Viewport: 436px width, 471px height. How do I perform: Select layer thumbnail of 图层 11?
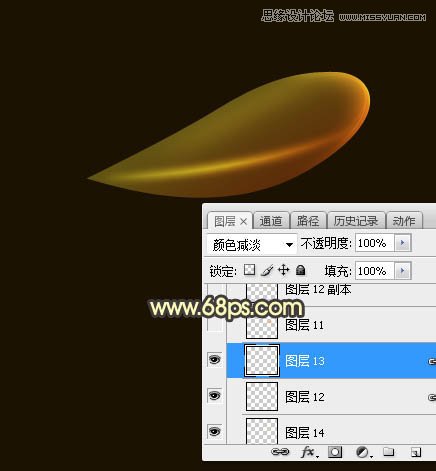click(262, 324)
